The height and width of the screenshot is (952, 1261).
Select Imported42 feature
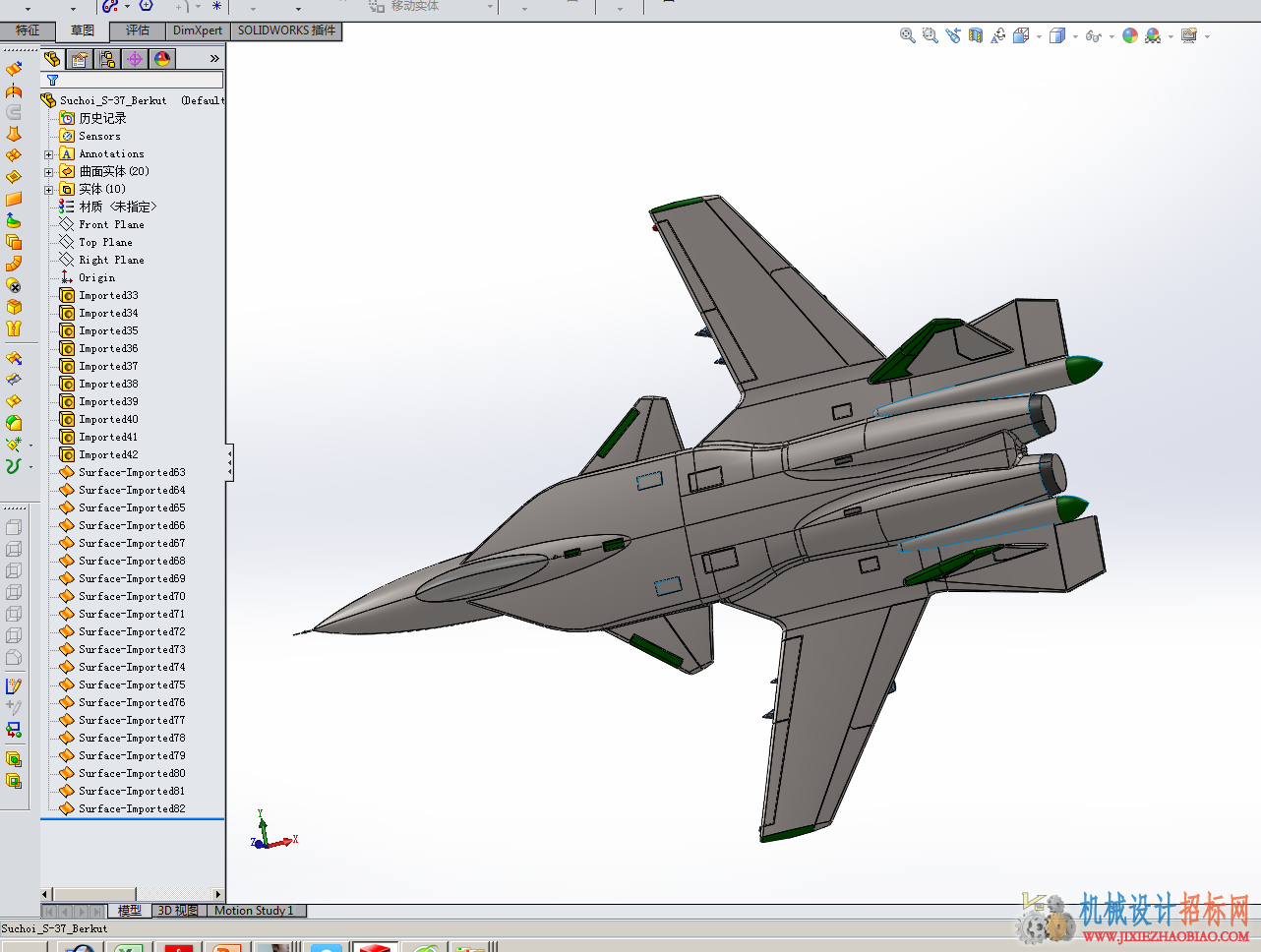point(108,454)
